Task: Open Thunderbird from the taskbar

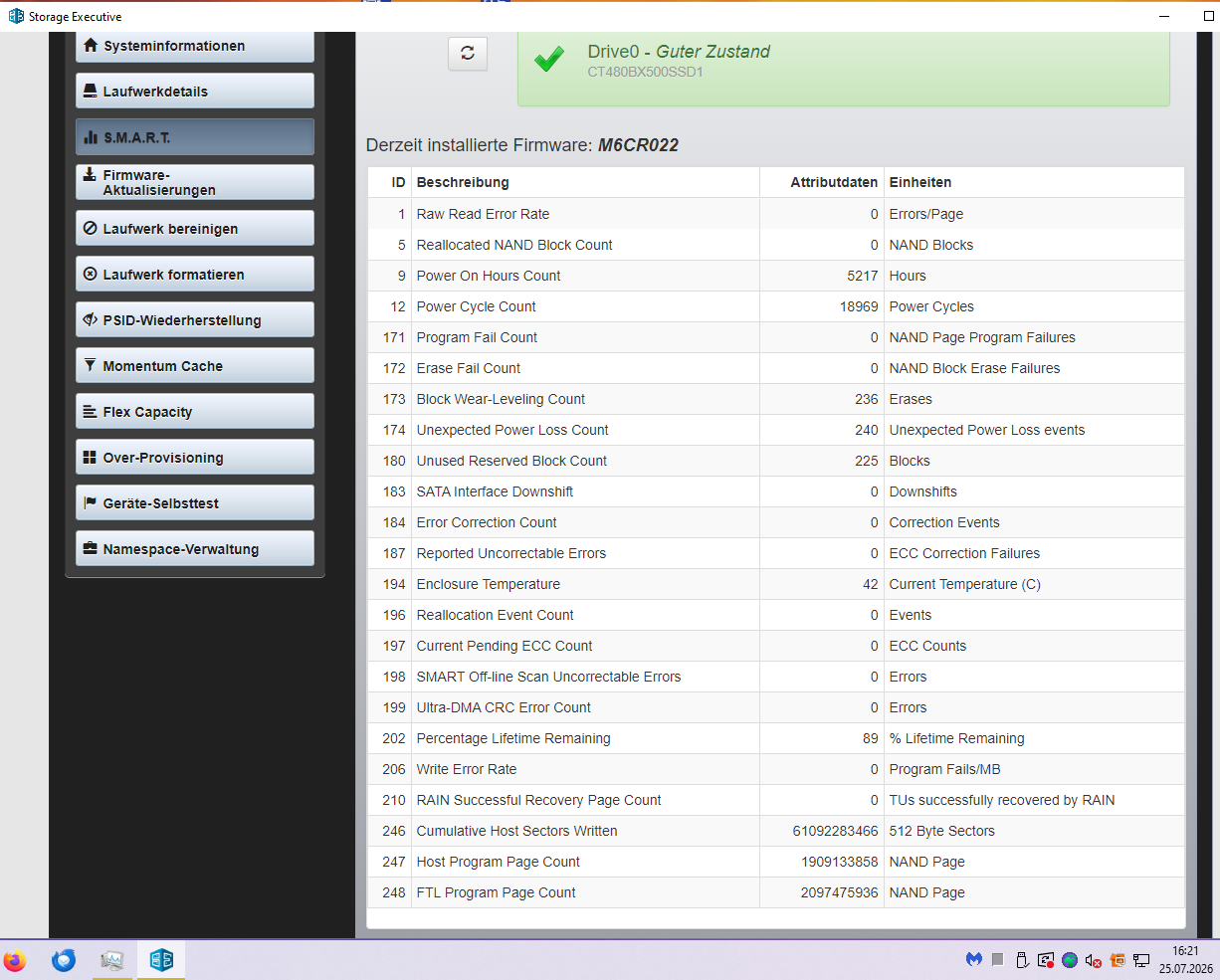Action: tap(64, 960)
